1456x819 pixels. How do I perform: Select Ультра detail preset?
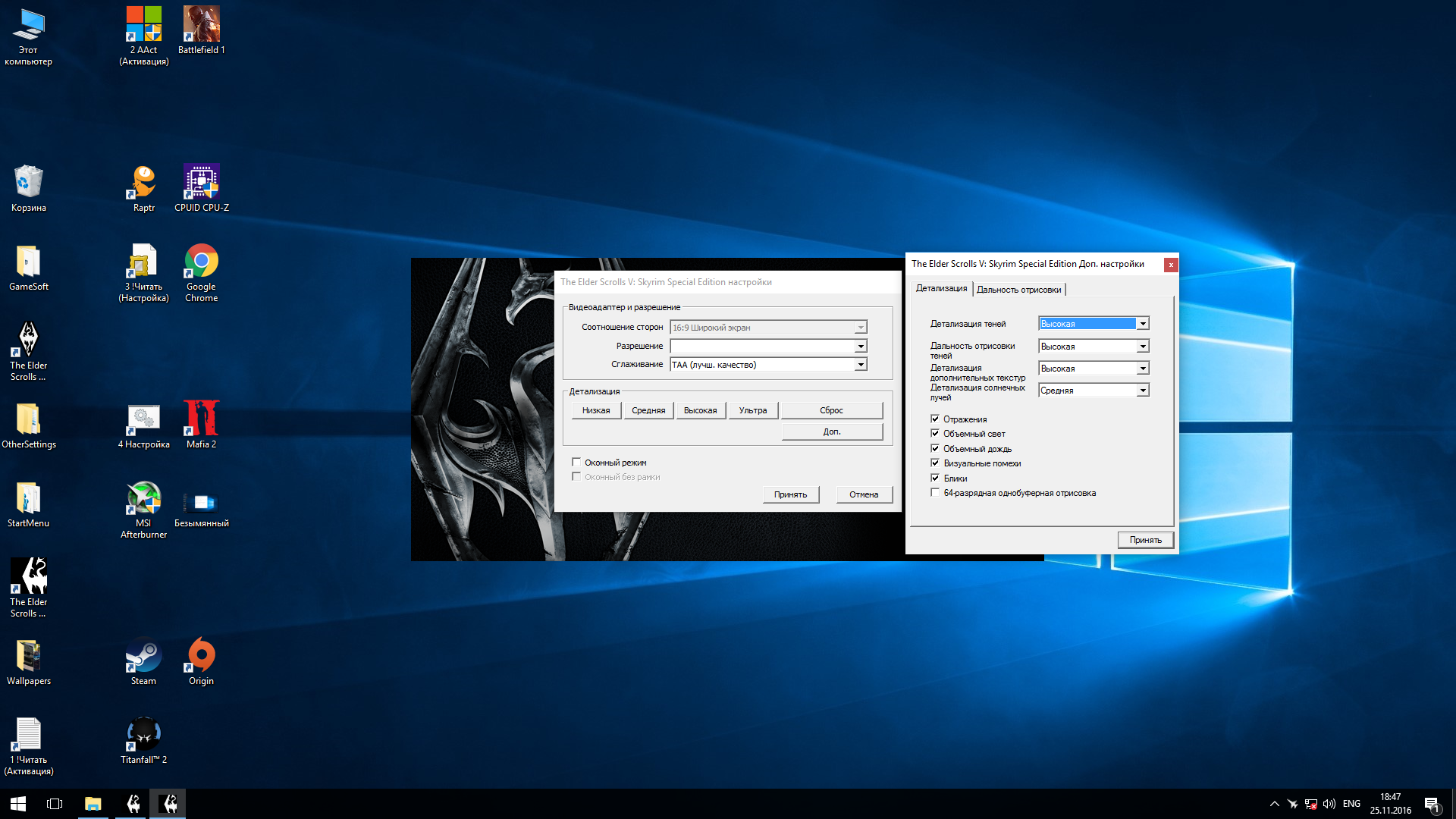(x=753, y=410)
